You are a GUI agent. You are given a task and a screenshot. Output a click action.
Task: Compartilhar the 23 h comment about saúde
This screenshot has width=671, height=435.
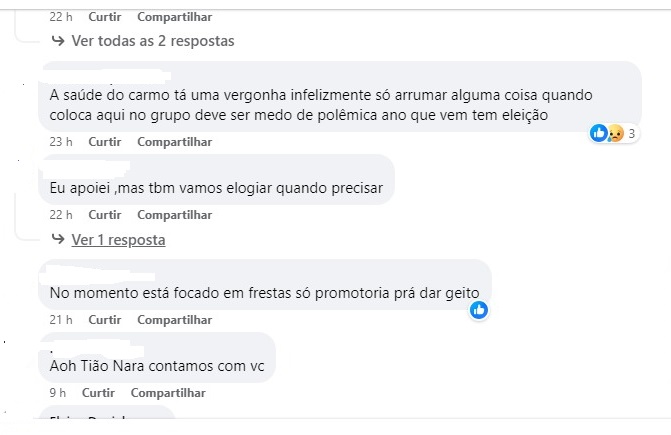(174, 142)
